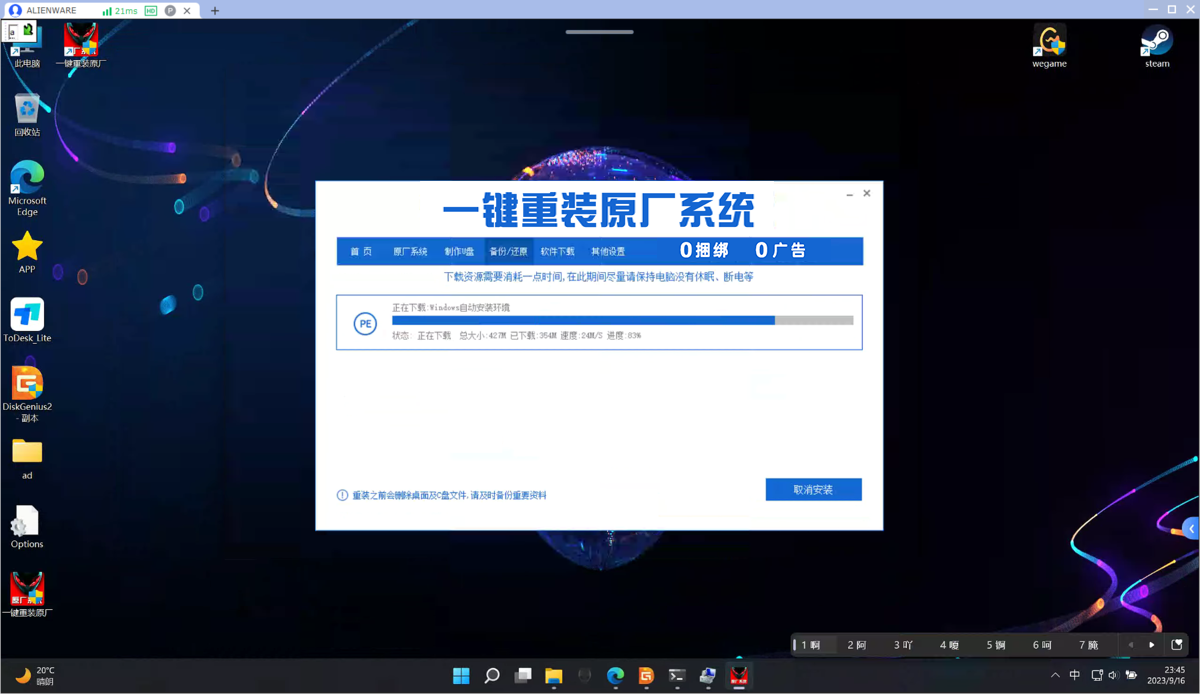The height and width of the screenshot is (694, 1200).
Task: Launch Microsoft Edge from desktop shortcut
Action: pos(27,188)
